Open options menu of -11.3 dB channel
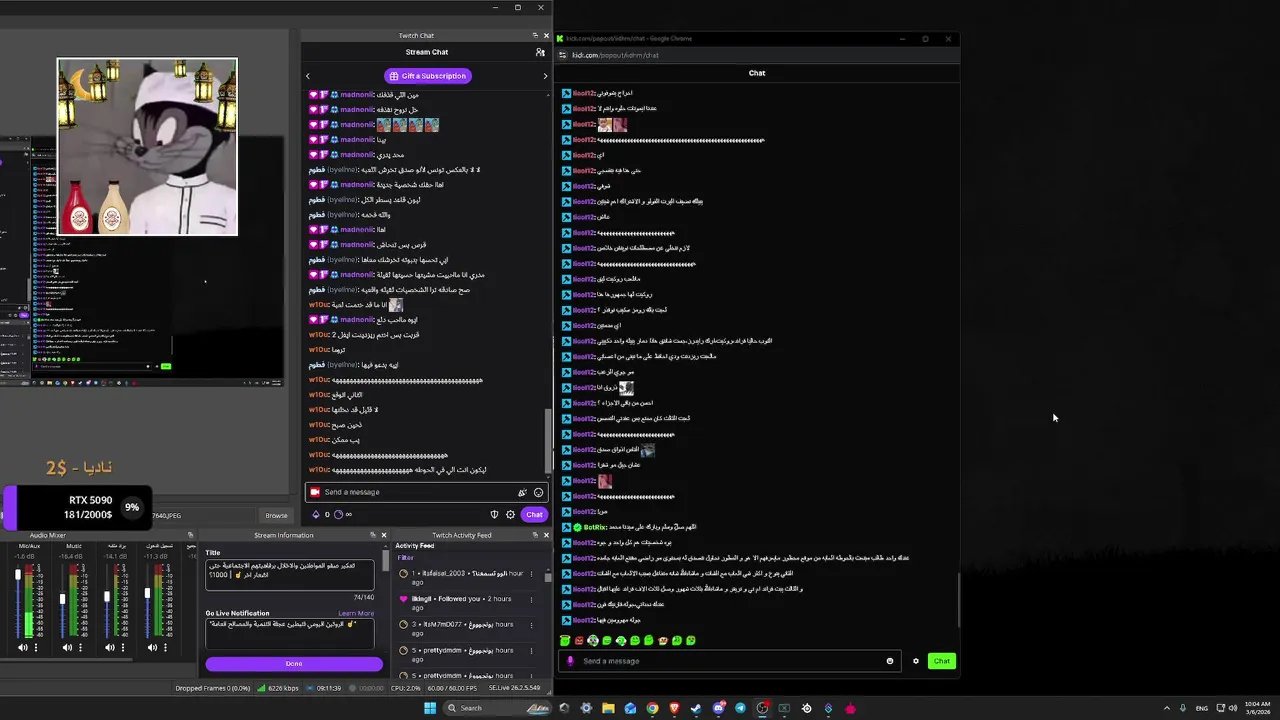This screenshot has width=1280, height=720. pos(166,647)
